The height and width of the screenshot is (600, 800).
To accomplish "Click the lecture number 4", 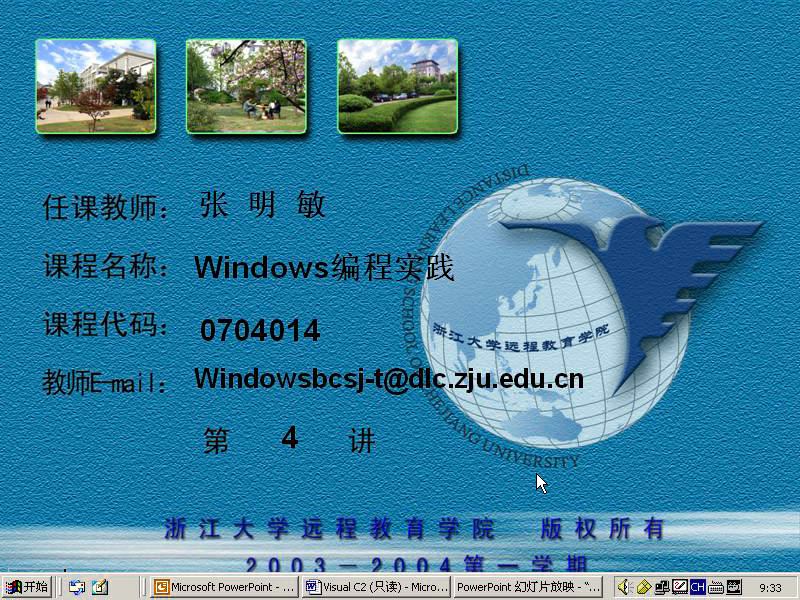I will tap(290, 438).
